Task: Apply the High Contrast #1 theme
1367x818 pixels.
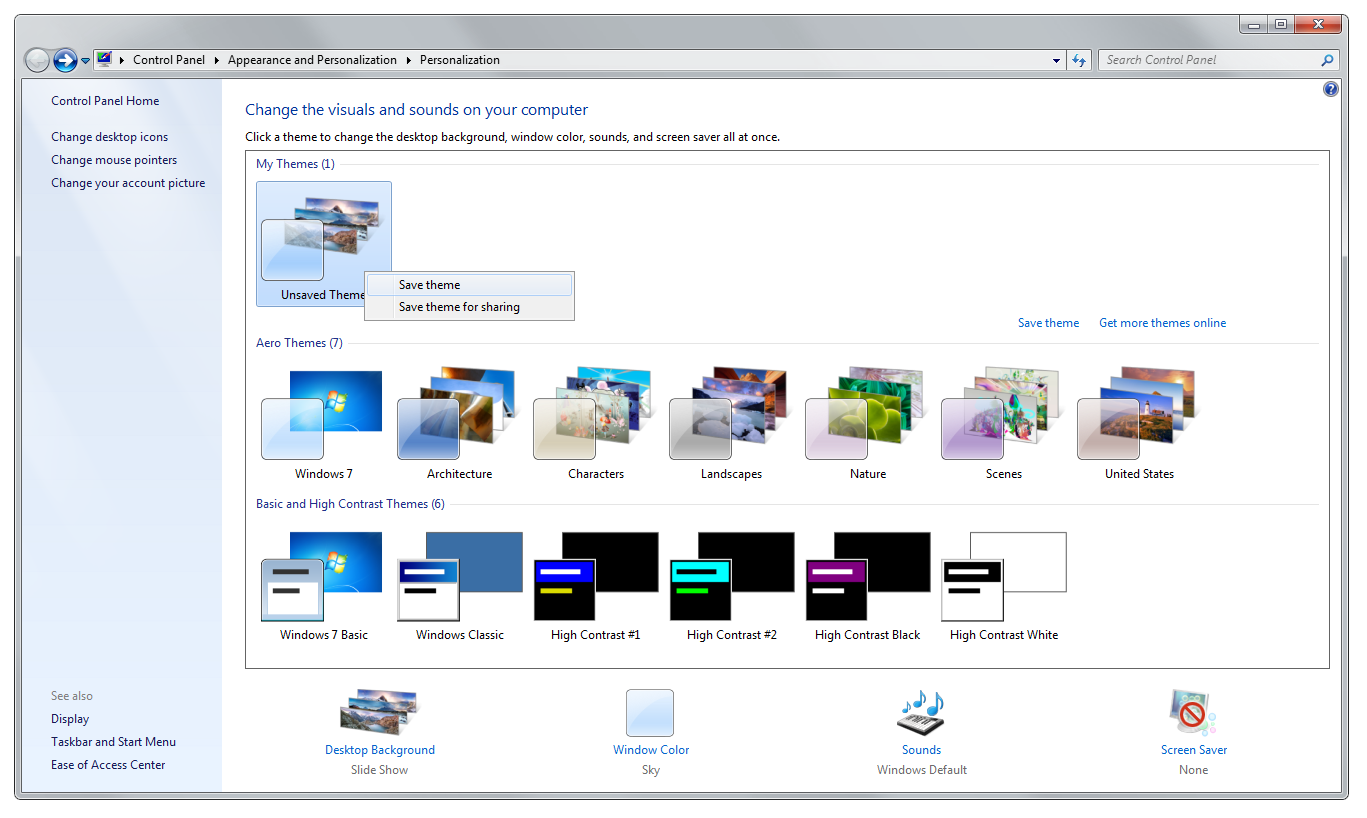Action: click(595, 585)
